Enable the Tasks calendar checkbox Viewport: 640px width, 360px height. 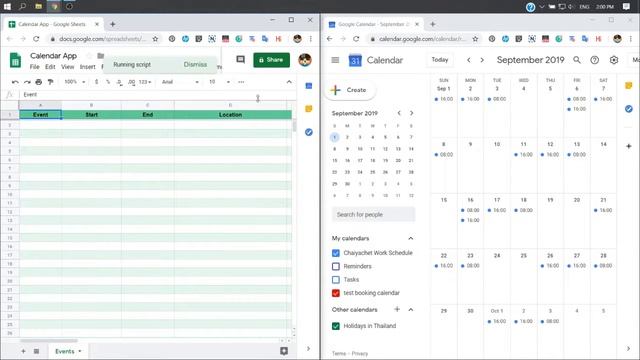tap(336, 280)
